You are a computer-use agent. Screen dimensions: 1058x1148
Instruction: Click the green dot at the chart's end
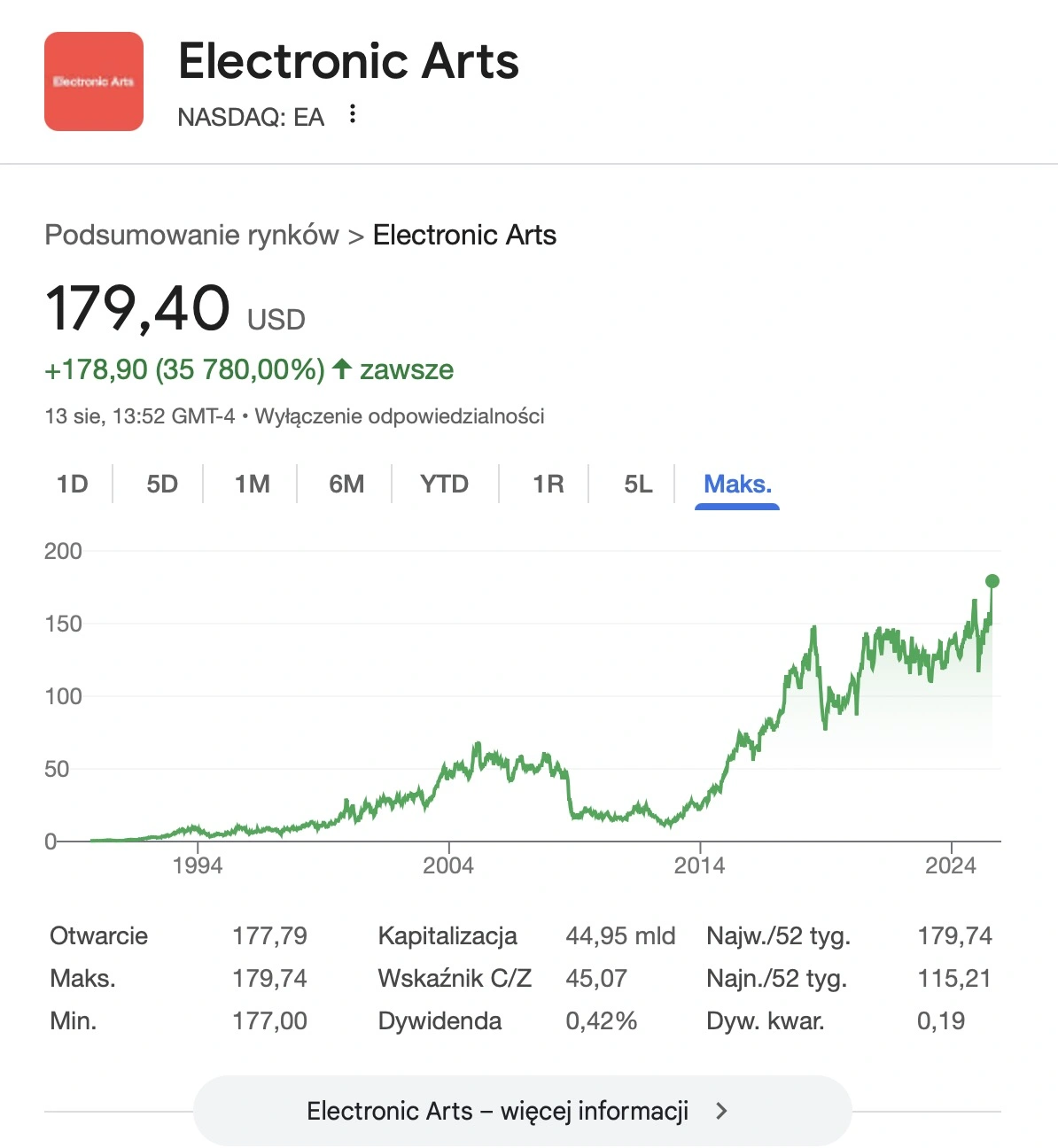click(992, 581)
